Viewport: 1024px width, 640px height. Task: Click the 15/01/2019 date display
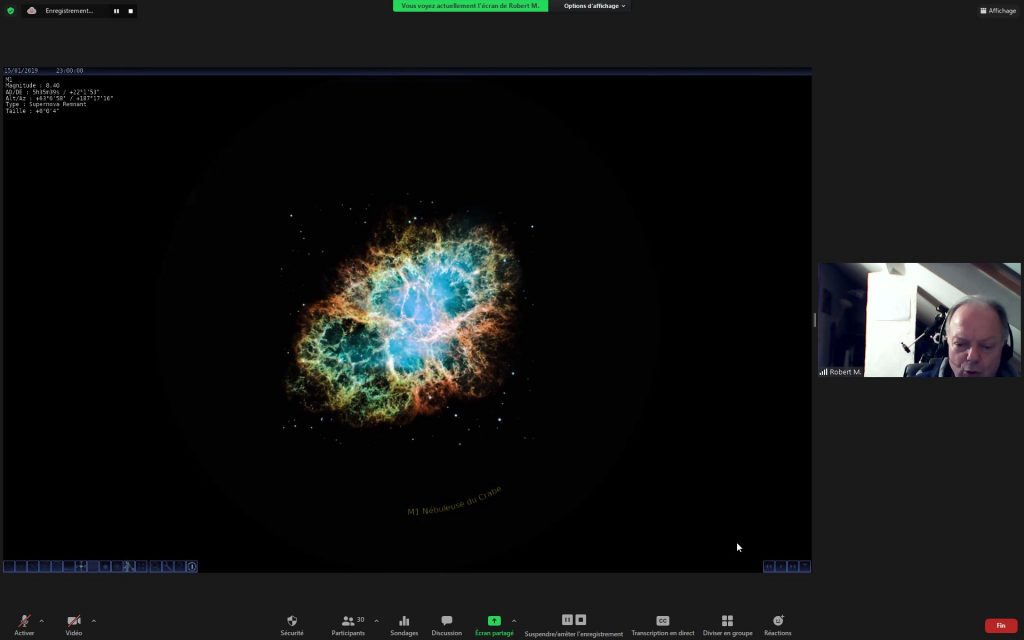[x=21, y=71]
